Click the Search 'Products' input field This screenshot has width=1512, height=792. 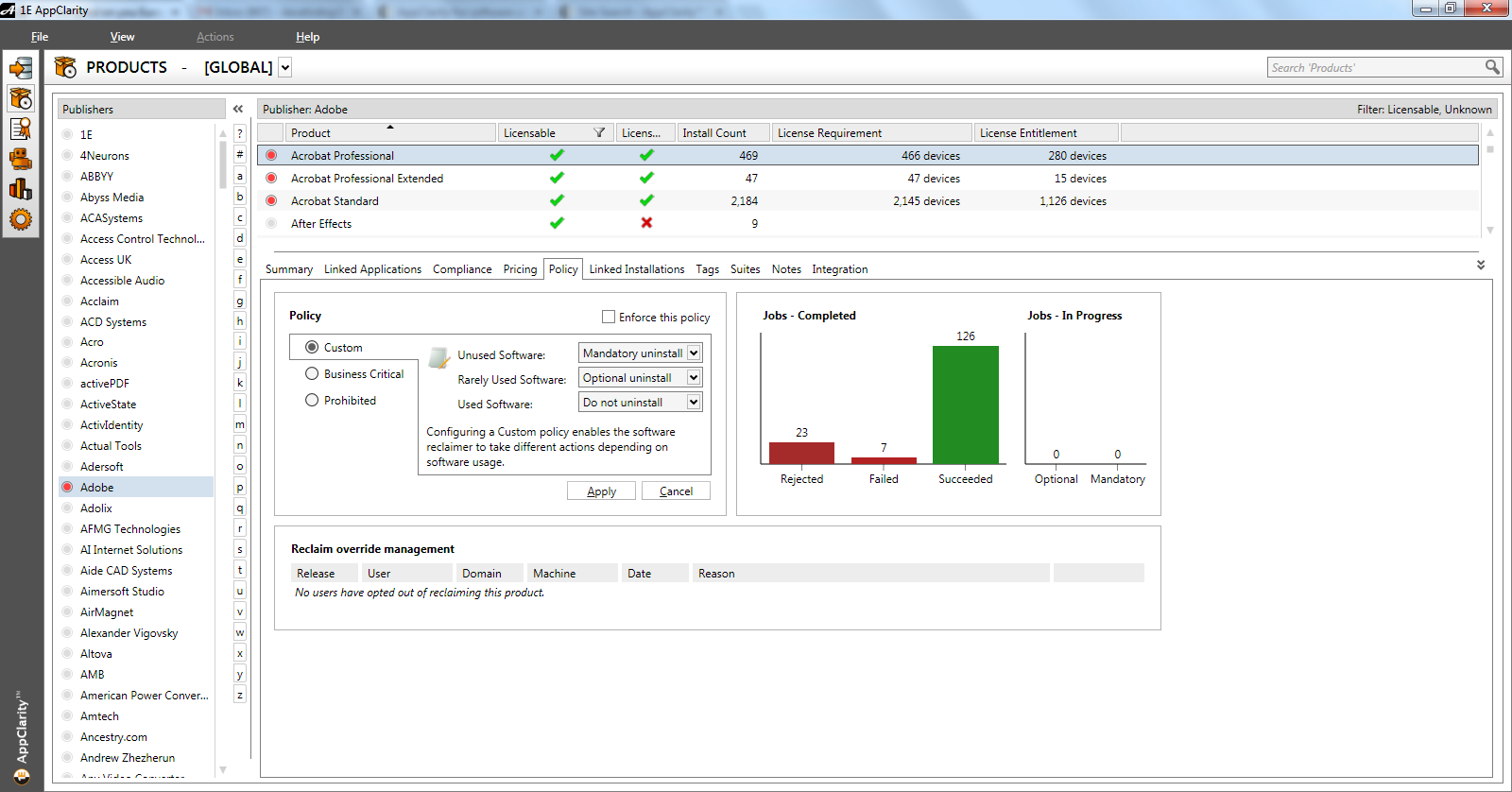[x=1375, y=68]
